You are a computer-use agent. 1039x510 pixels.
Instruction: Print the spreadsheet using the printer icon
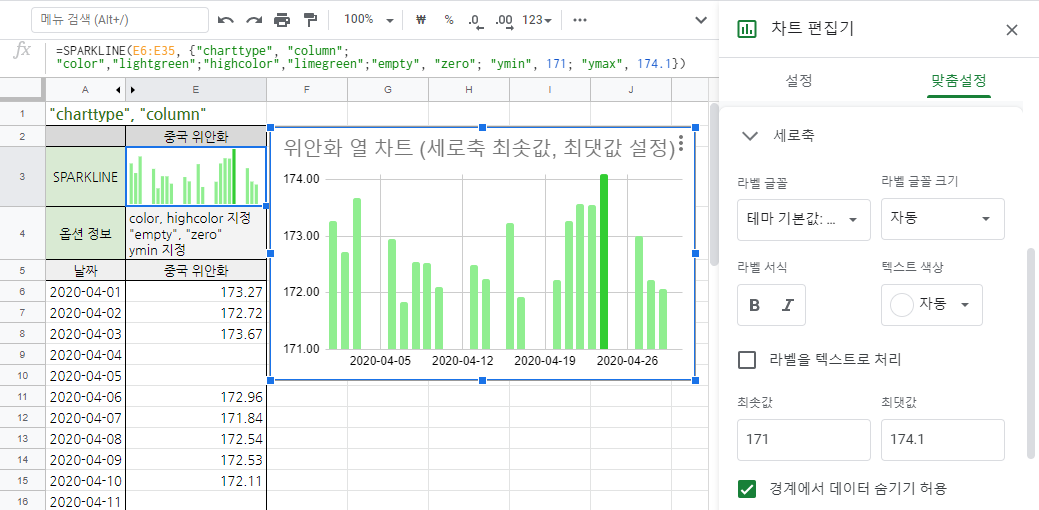pos(282,20)
